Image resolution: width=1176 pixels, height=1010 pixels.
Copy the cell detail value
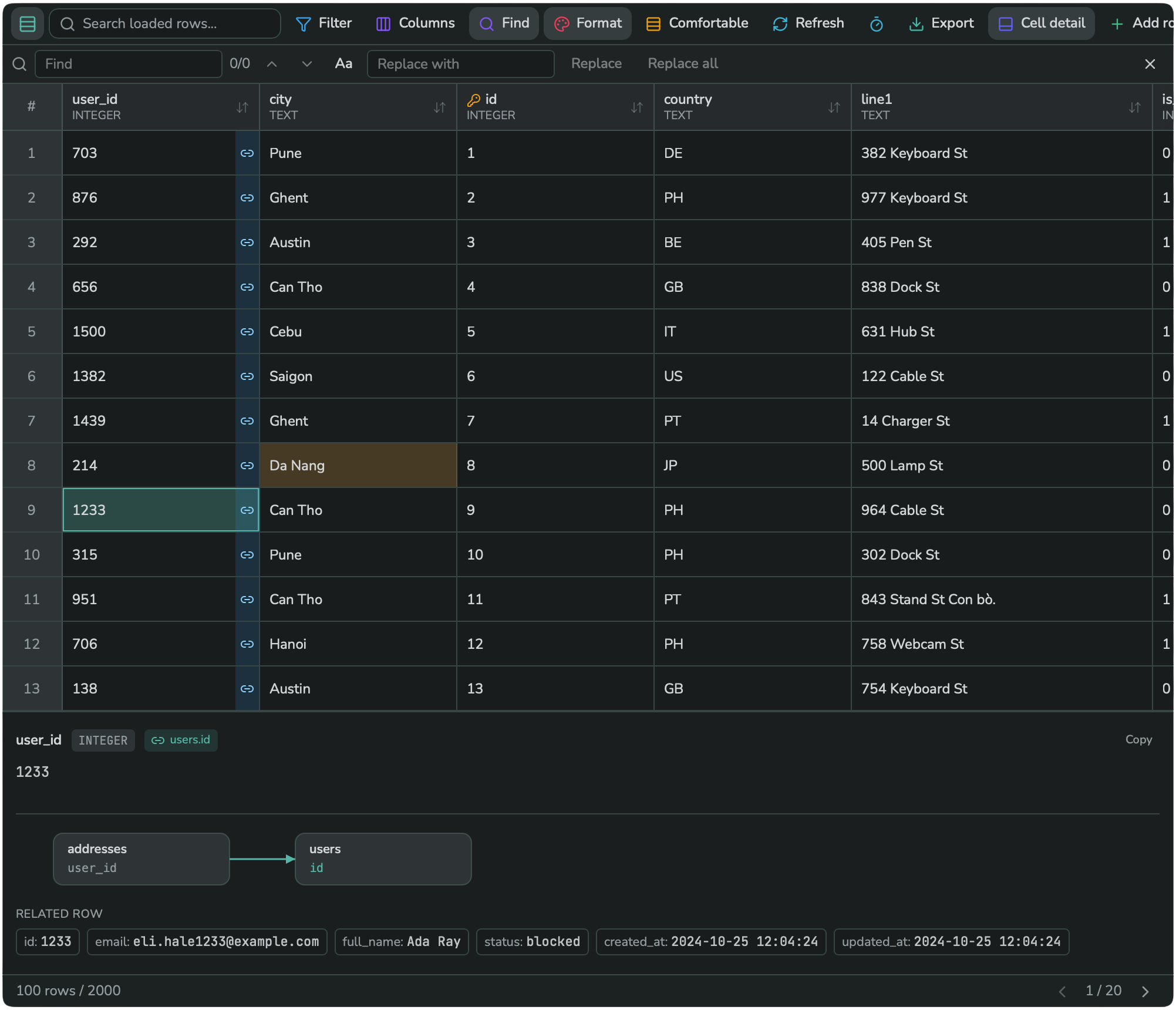(1138, 740)
